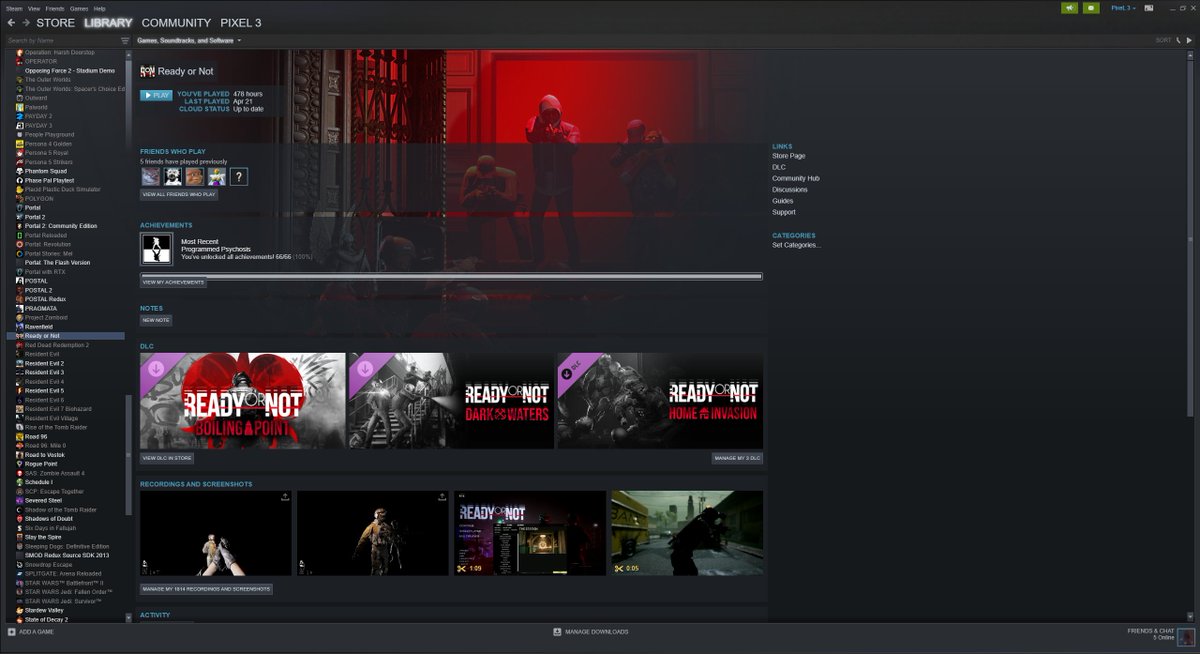Click upload icon on first screenshot
Image resolution: width=1200 pixels, height=654 pixels.
pyautogui.click(x=286, y=497)
